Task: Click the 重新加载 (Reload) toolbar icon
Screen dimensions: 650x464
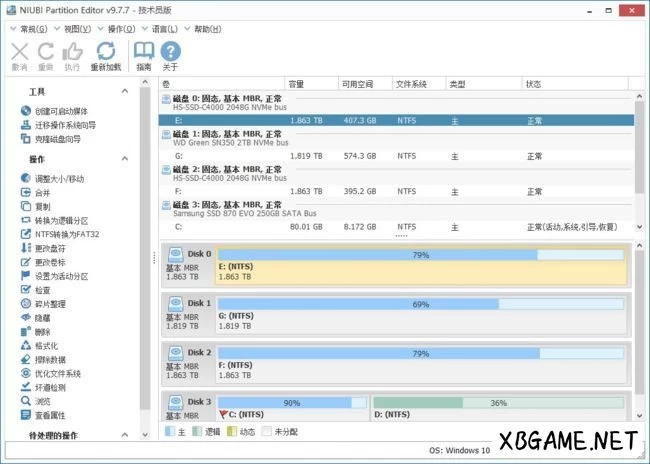Action: point(105,53)
